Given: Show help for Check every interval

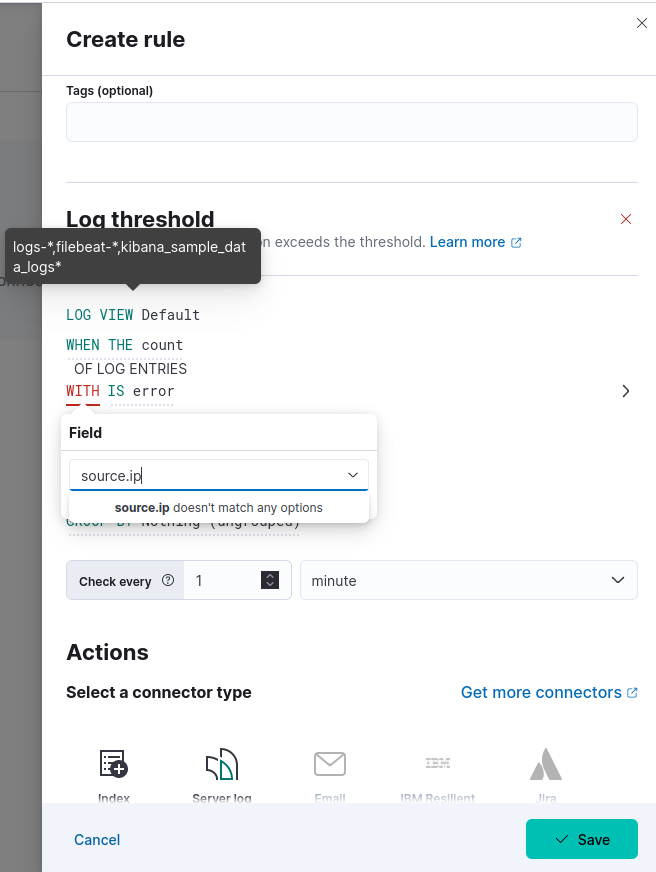Looking at the screenshot, I should point(168,580).
